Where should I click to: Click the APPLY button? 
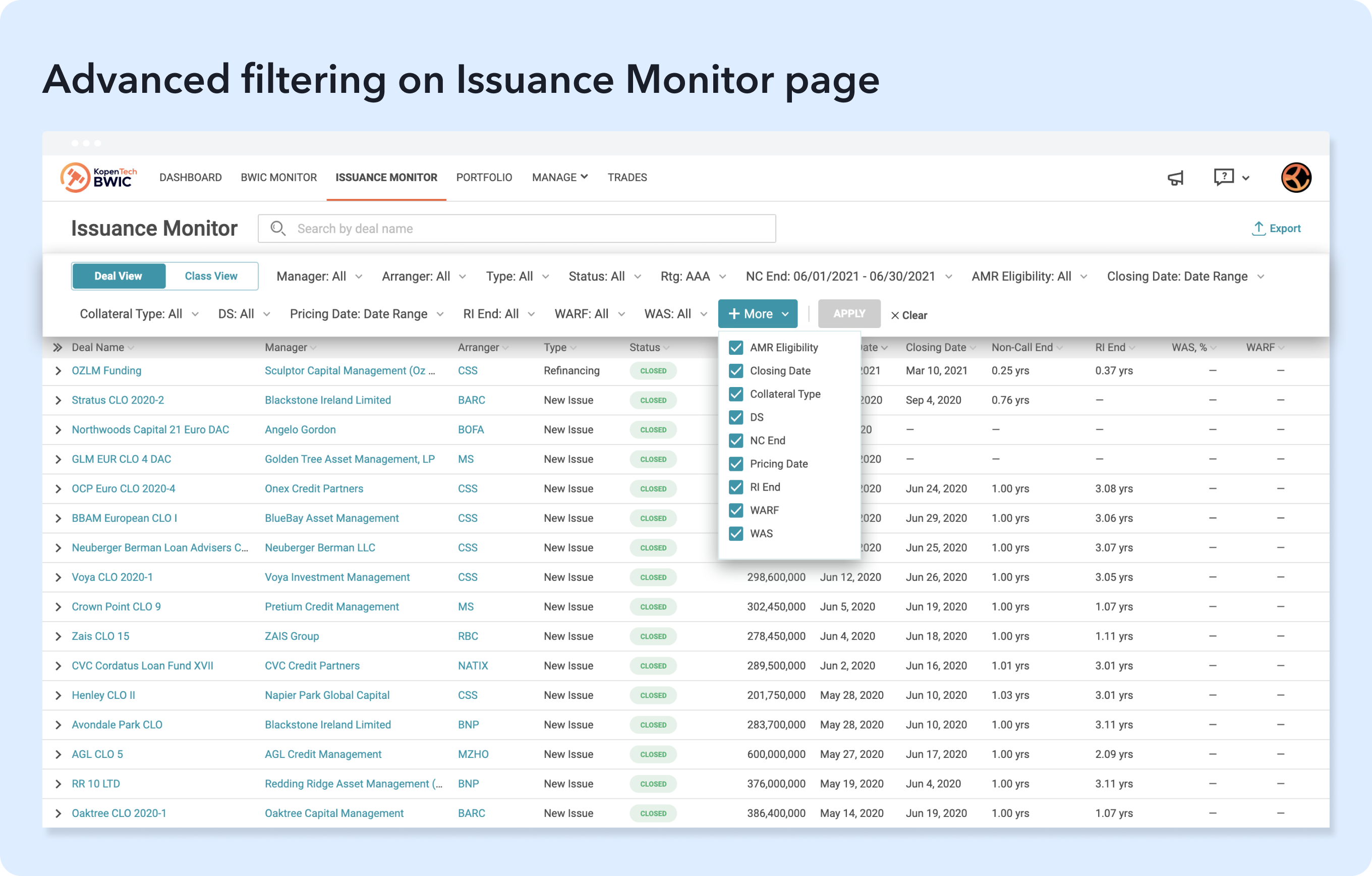click(848, 313)
